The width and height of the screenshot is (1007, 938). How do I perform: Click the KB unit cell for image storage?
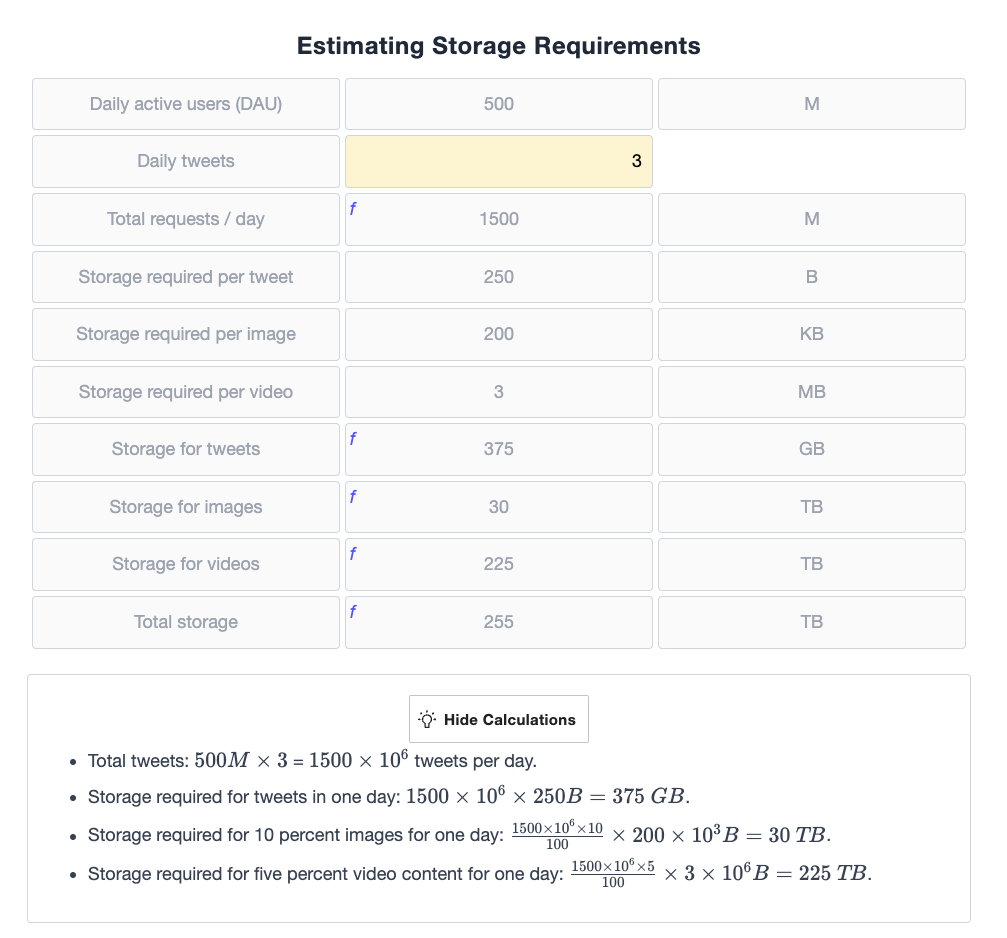812,334
